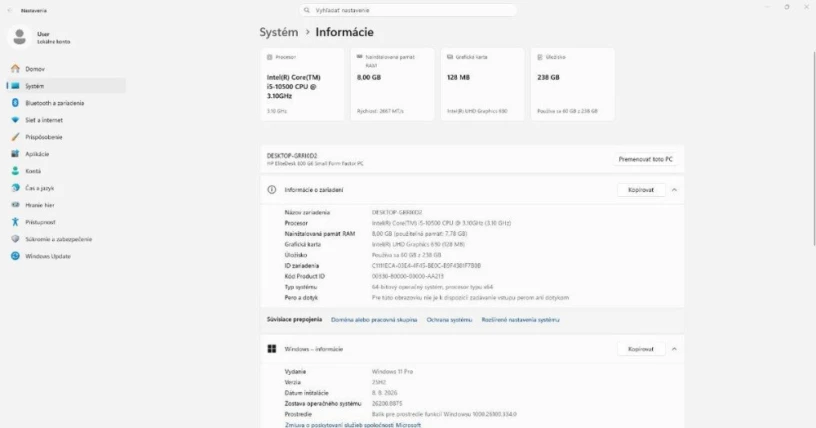Select the Systém monitor icon
Screen dimensions: 816x428
pyautogui.click(x=15, y=86)
